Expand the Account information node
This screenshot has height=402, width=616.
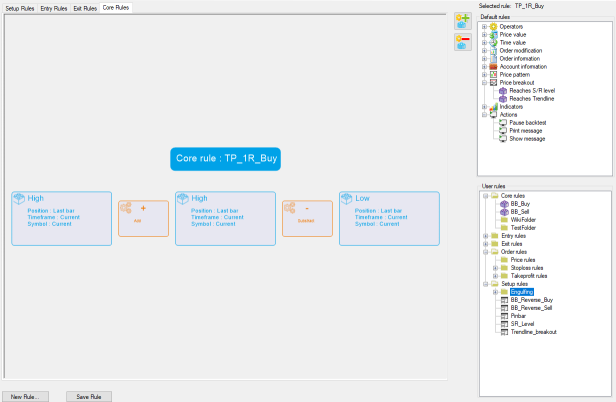[x=484, y=67]
